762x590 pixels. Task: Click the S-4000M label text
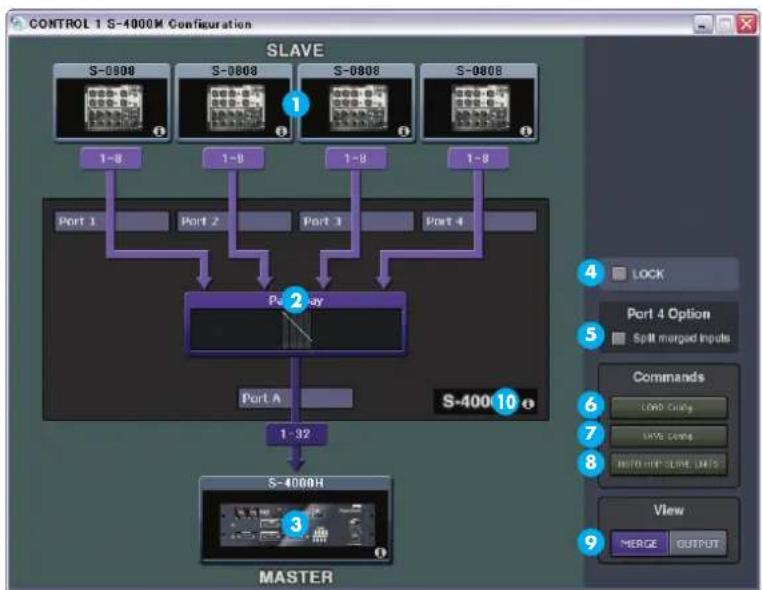pos(480,402)
